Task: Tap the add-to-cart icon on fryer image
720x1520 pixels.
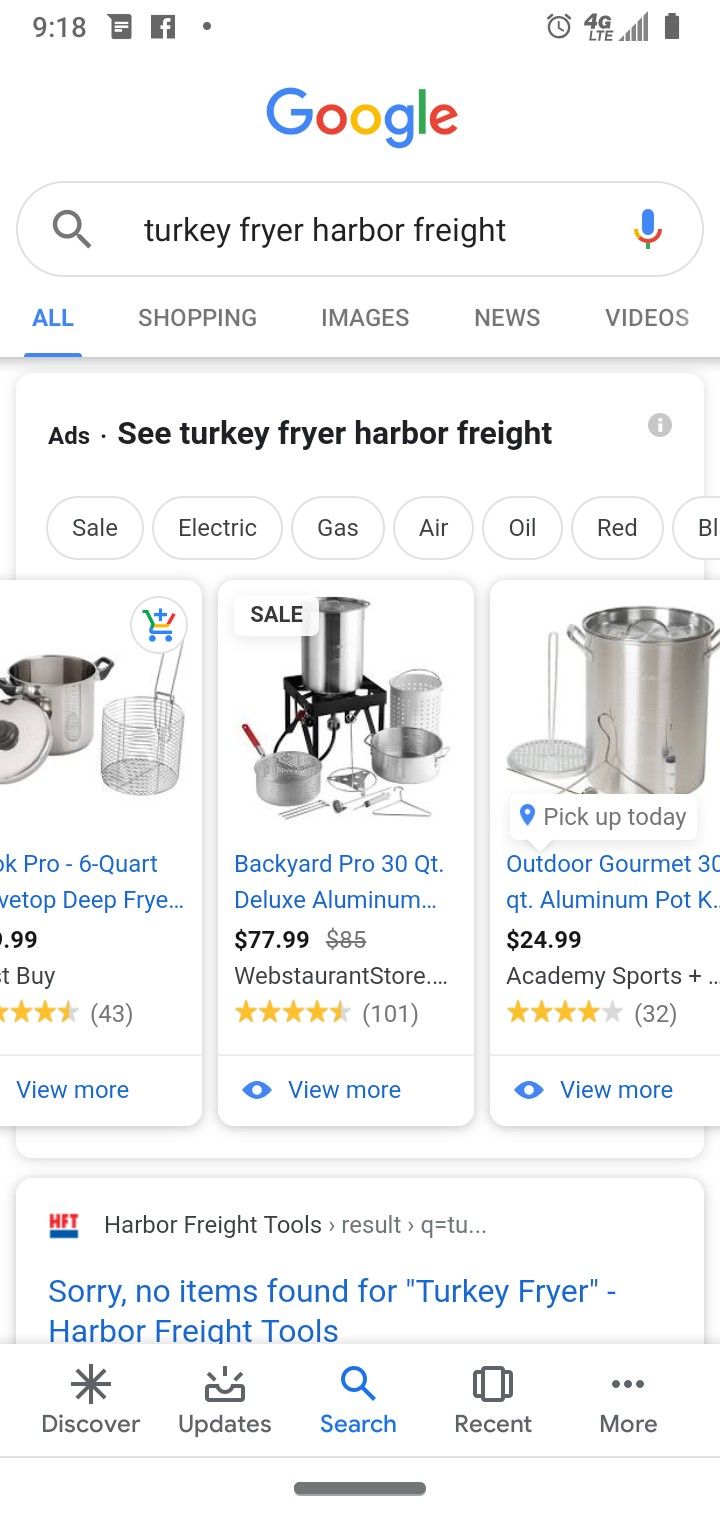Action: pos(159,624)
